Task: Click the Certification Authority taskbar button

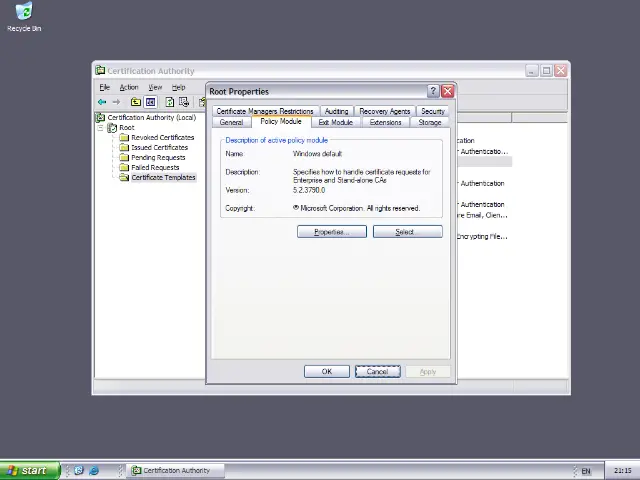Action: (x=176, y=471)
